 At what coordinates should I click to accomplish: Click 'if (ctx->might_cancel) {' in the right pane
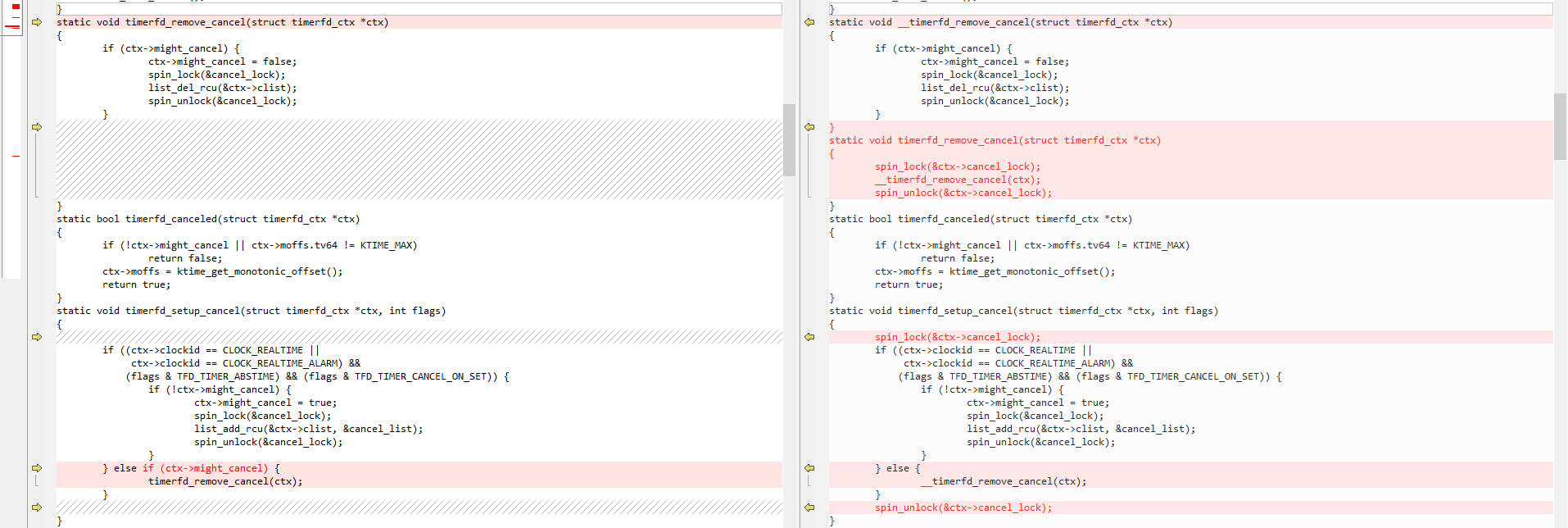click(943, 48)
